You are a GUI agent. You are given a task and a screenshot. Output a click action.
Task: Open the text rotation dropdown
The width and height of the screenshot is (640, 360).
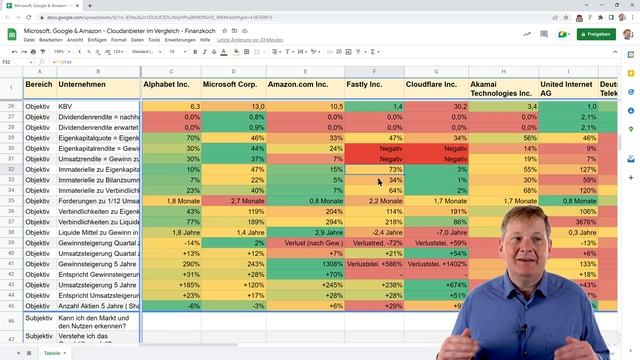pos(315,52)
